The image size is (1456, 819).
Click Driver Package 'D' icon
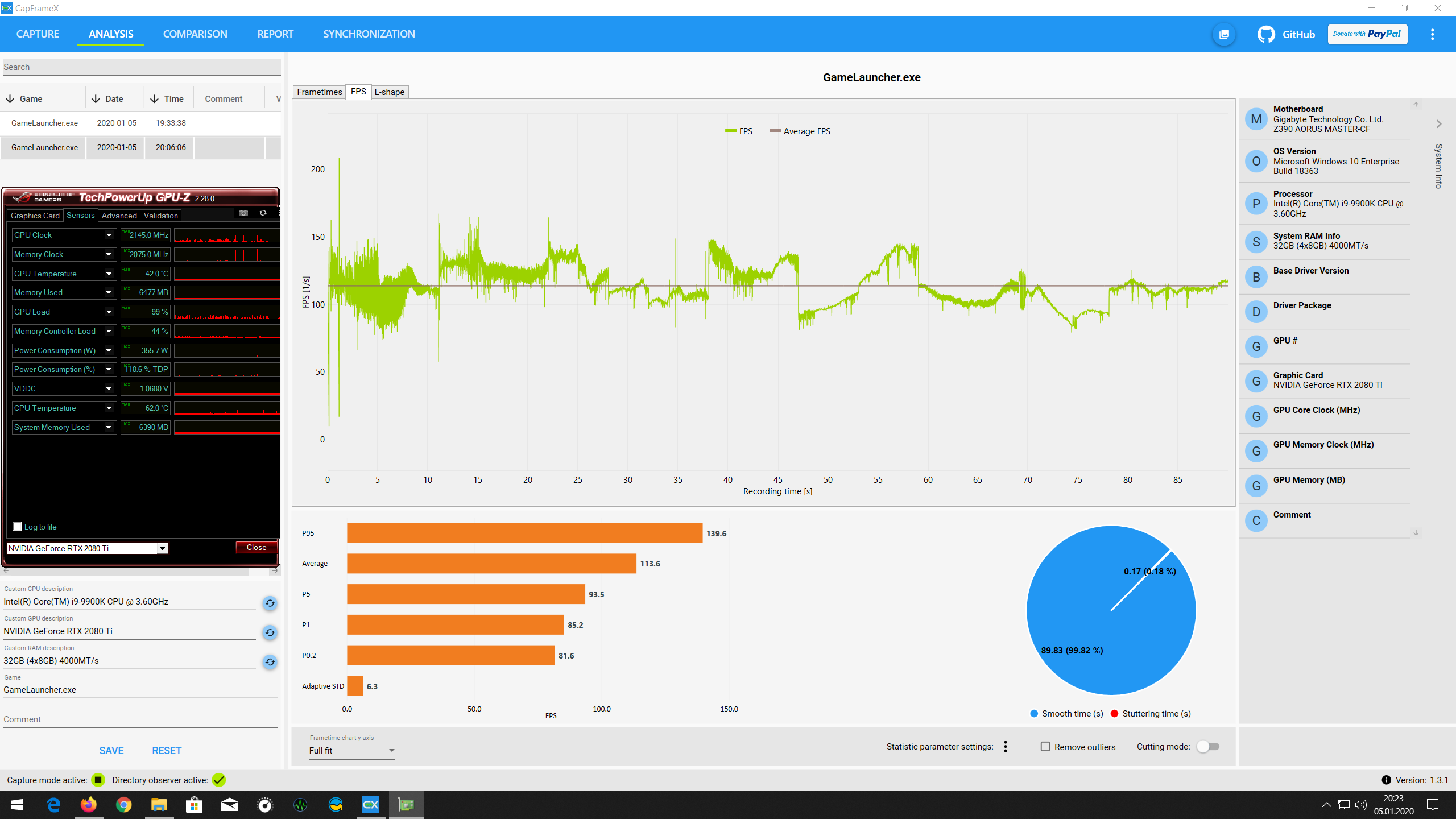pyautogui.click(x=1256, y=312)
